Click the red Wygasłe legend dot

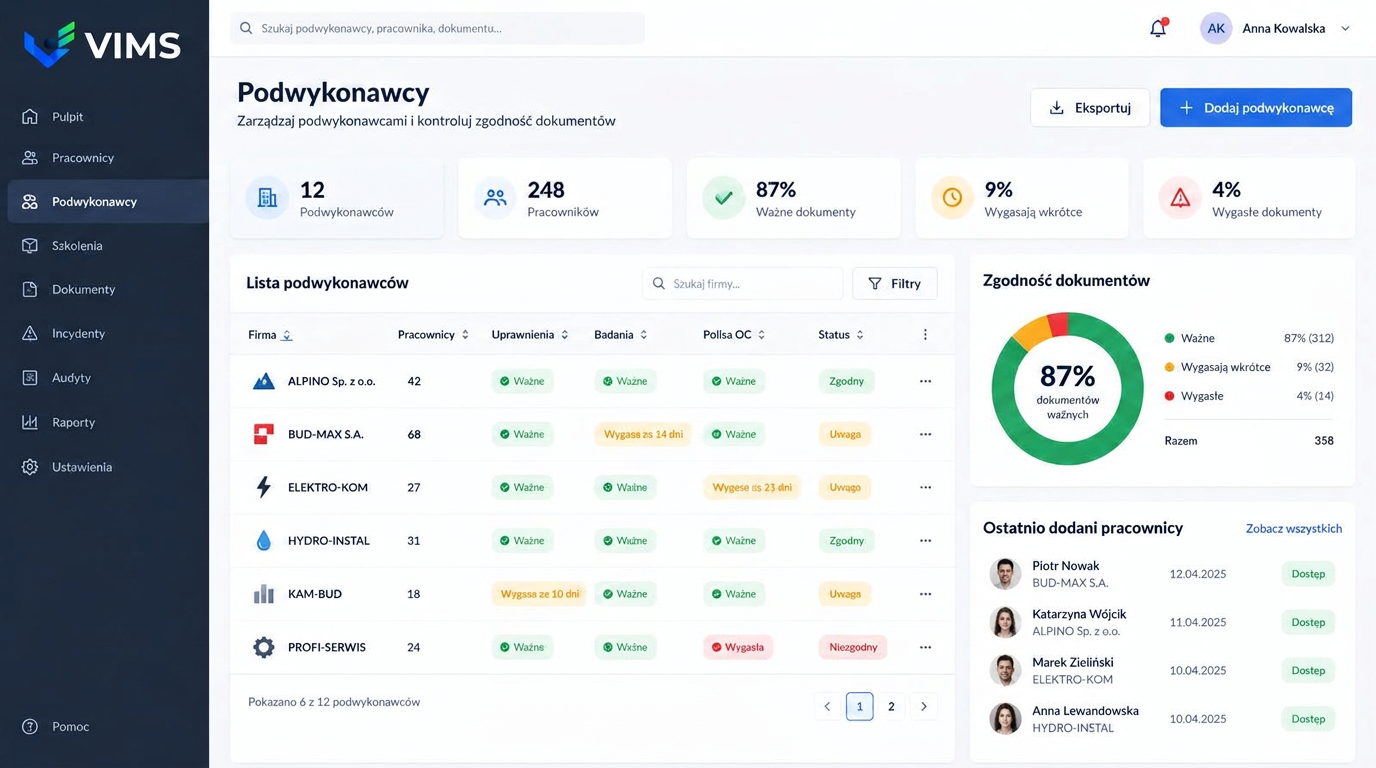click(1169, 396)
